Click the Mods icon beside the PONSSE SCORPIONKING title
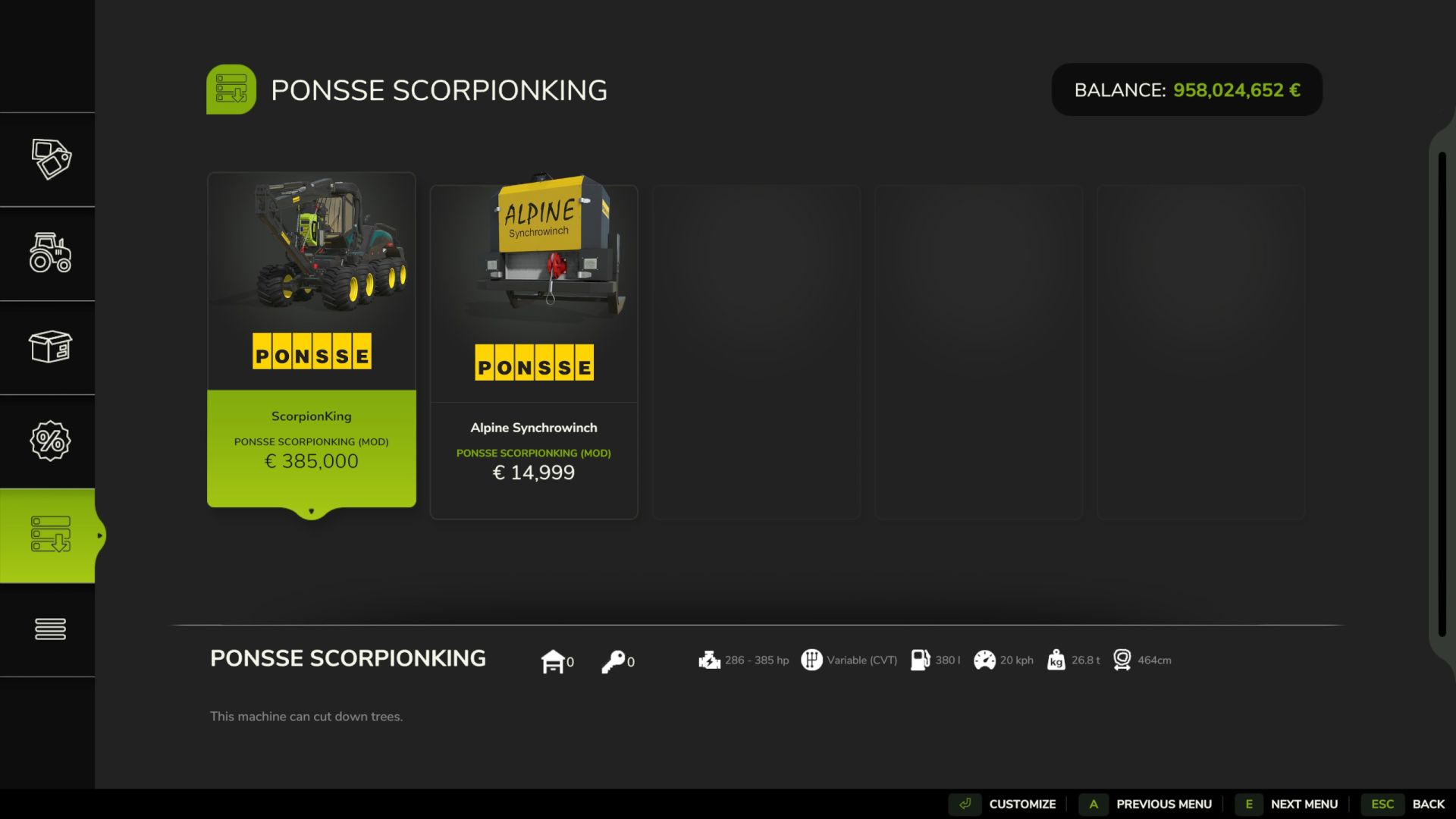 tap(231, 89)
